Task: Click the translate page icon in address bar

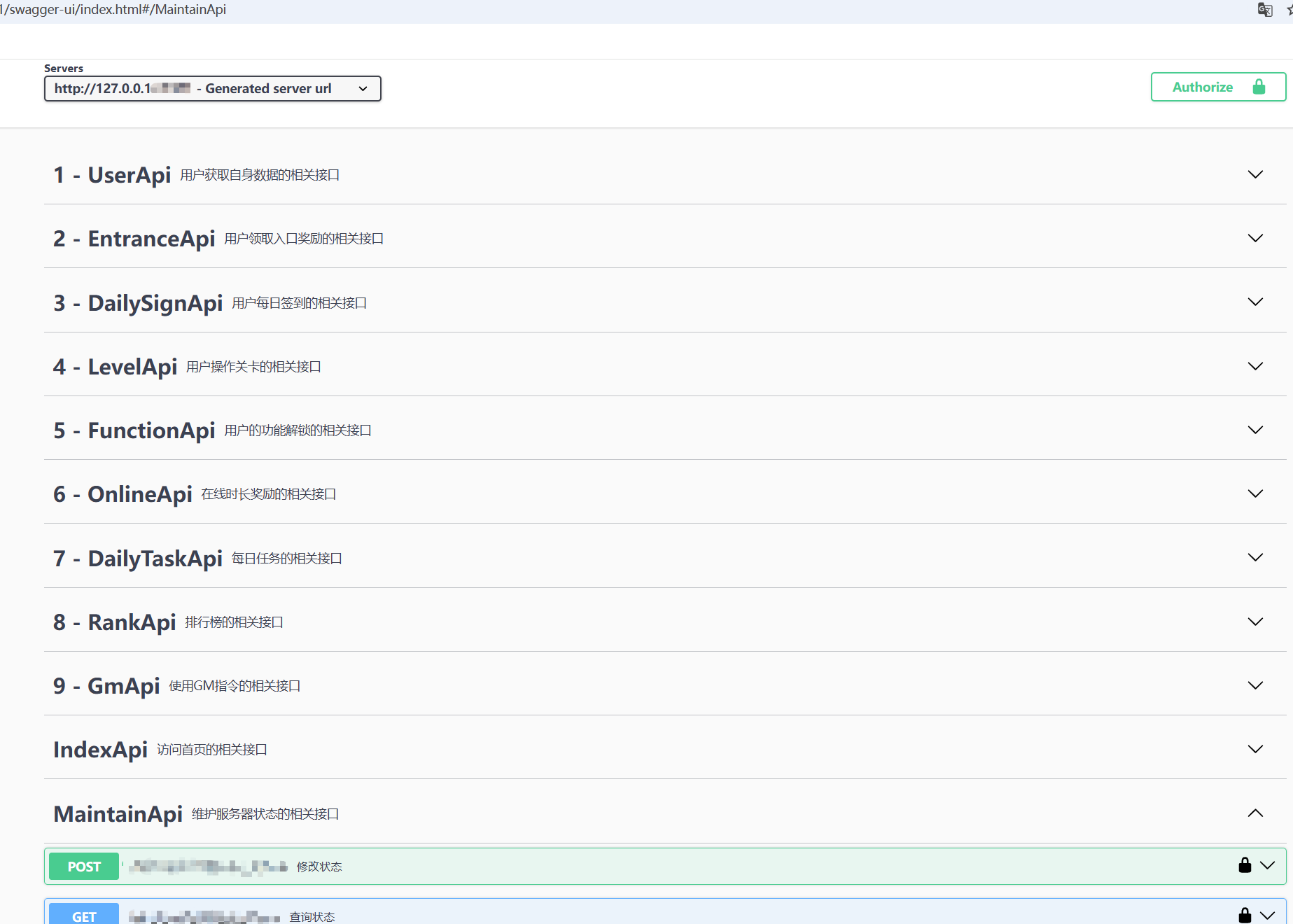Action: 1264,10
